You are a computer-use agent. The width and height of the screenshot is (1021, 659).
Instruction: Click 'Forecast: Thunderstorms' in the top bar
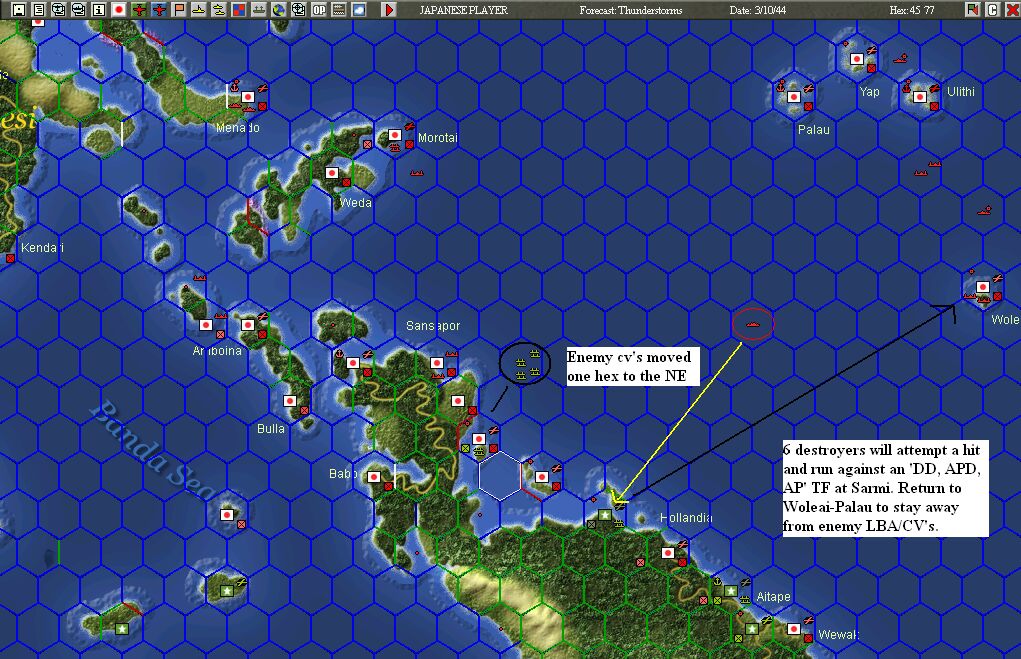[x=630, y=10]
